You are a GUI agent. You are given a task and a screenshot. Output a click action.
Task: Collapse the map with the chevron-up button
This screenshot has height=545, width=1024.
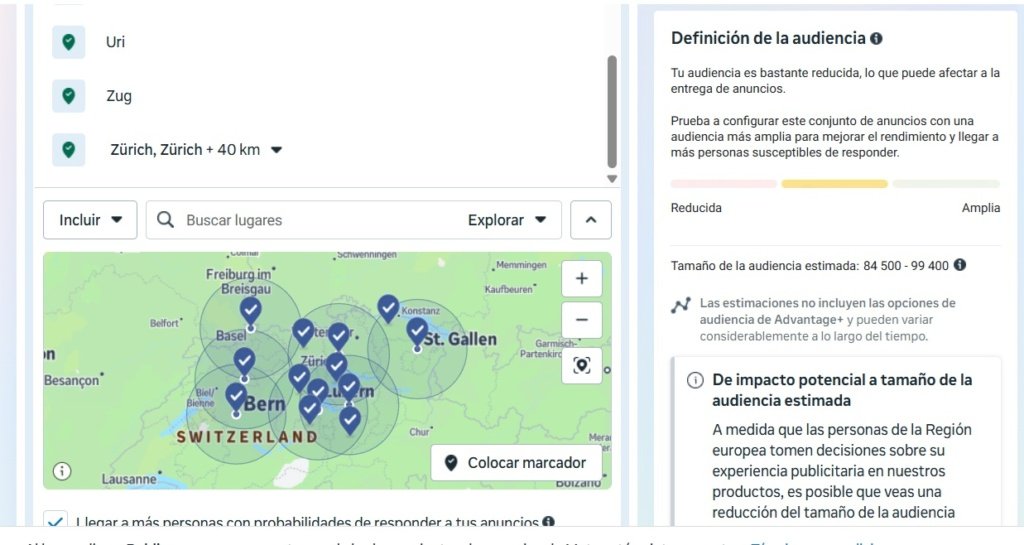pyautogui.click(x=590, y=220)
